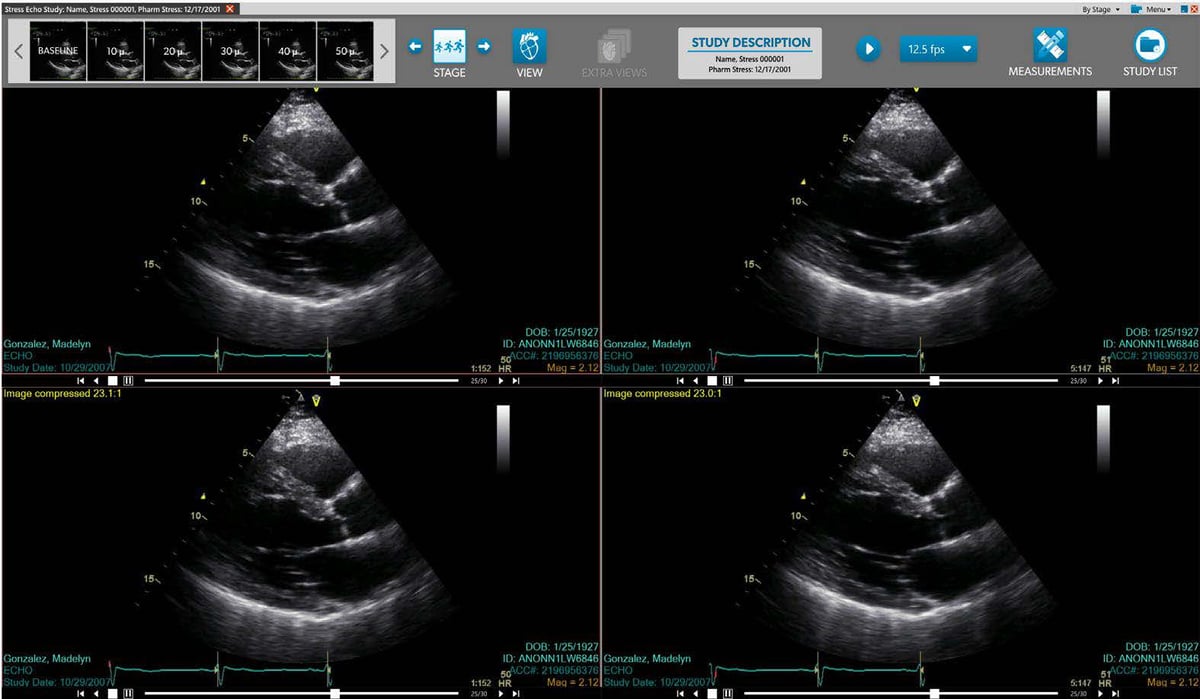Open the Menu dropdown at top right

(x=1157, y=9)
